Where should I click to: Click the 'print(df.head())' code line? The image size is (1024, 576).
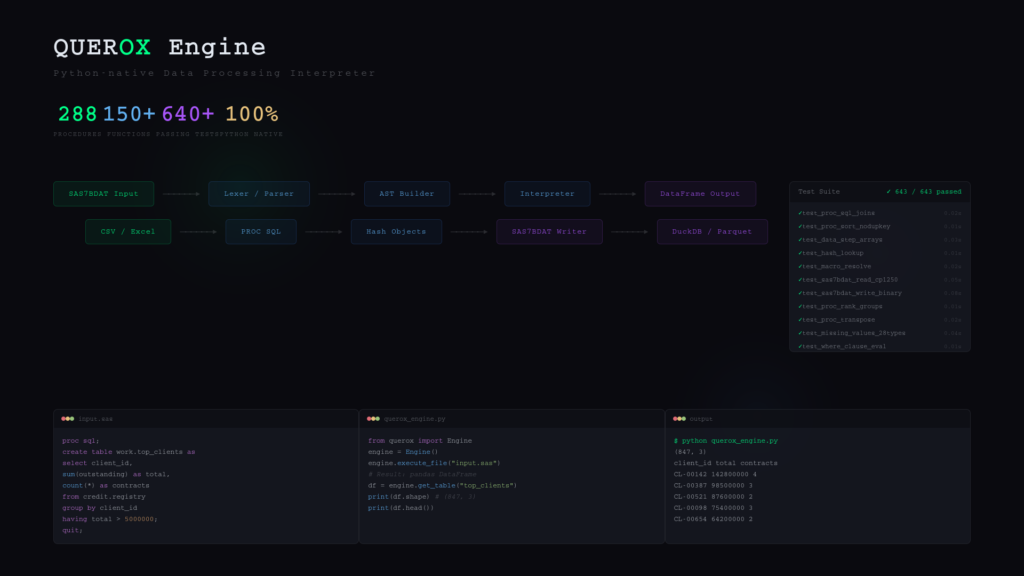pos(401,508)
